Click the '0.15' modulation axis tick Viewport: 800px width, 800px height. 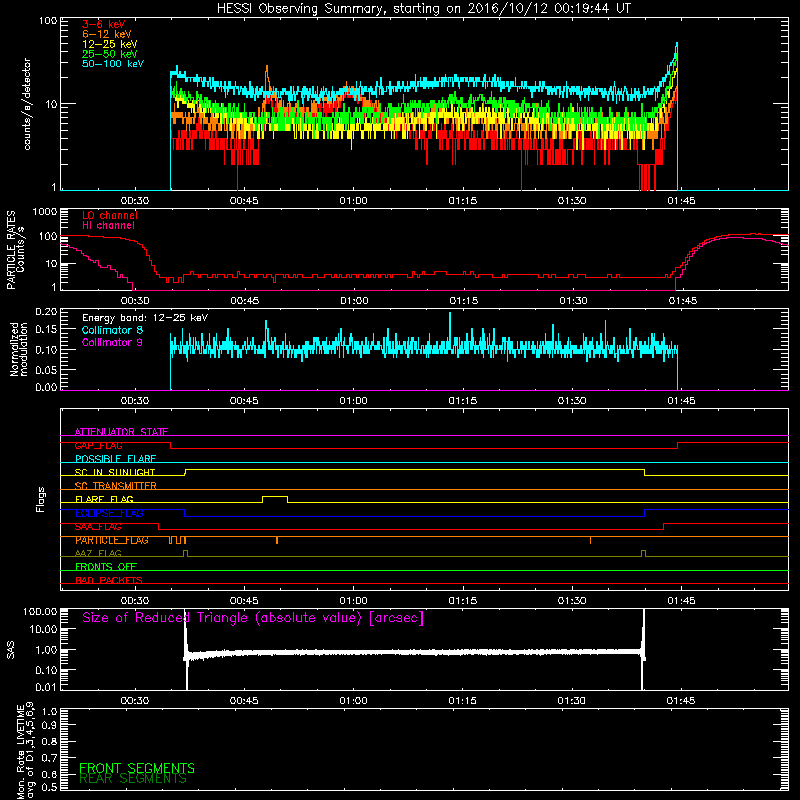click(45, 330)
